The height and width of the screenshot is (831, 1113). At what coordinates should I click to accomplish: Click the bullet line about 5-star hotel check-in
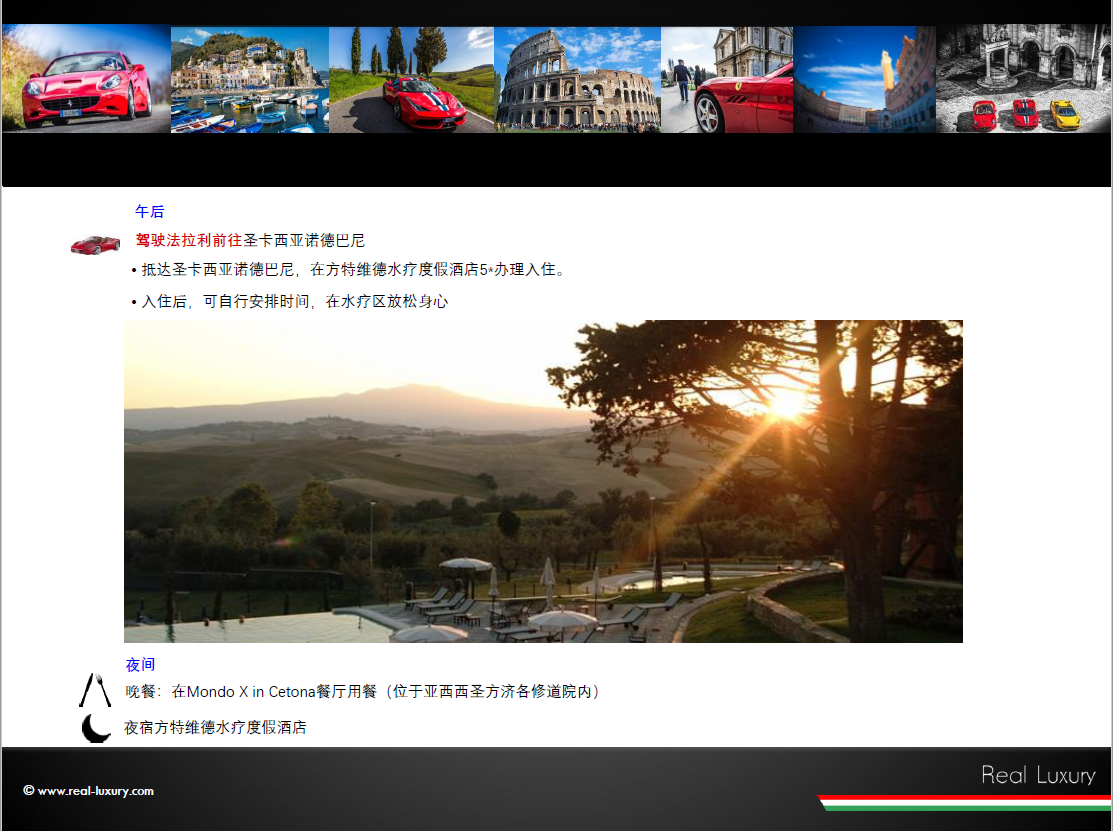coord(348,270)
